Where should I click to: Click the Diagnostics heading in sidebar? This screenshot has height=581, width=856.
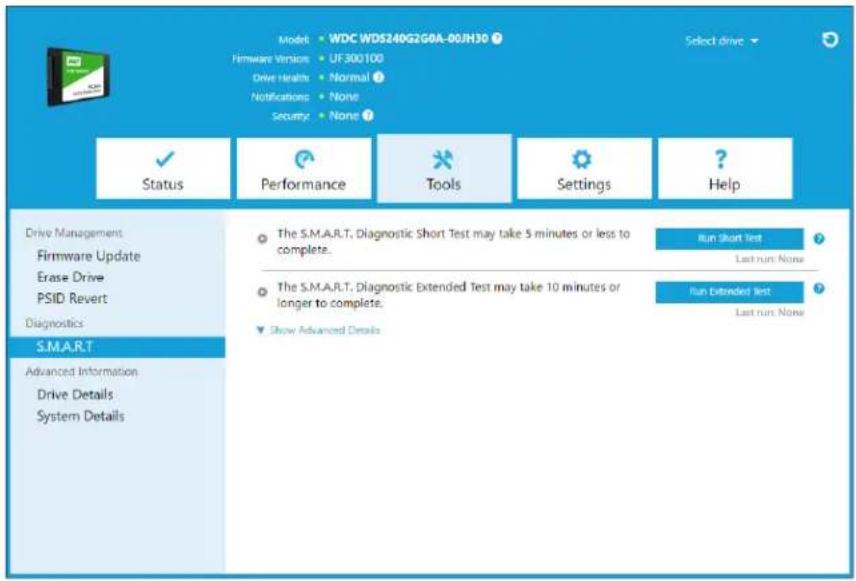click(54, 323)
